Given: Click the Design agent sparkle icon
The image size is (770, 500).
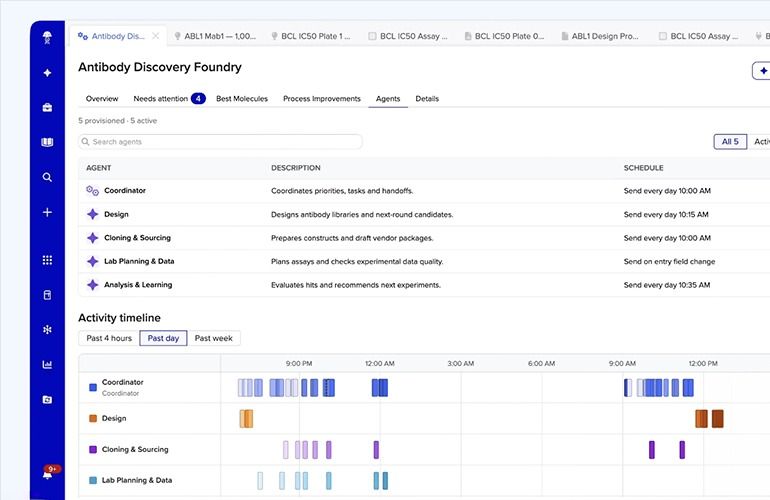Looking at the screenshot, I should tap(92, 214).
